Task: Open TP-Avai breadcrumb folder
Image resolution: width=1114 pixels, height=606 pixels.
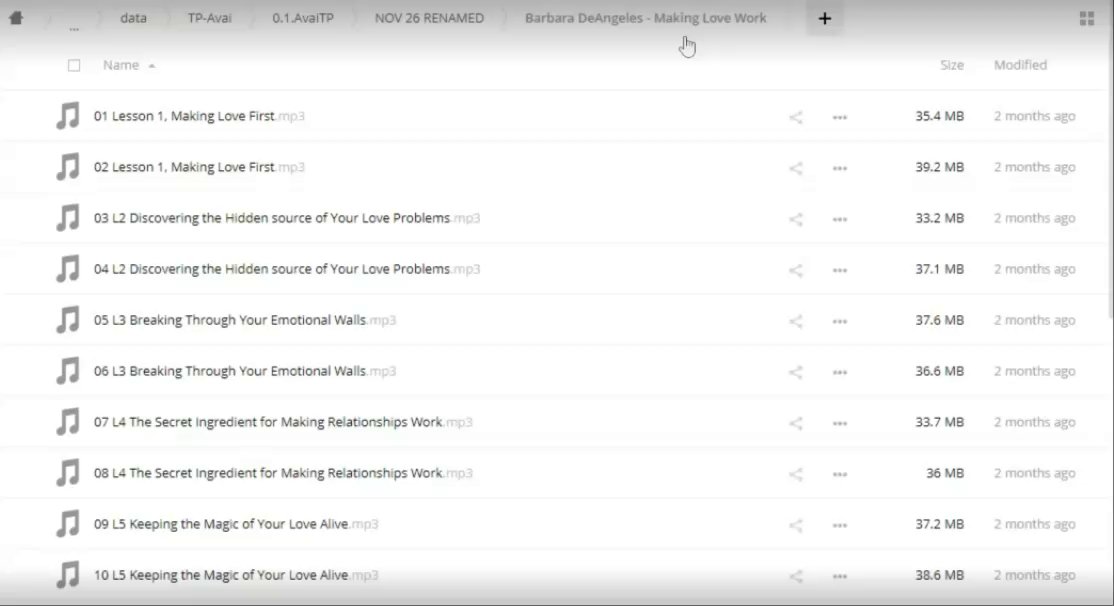Action: (x=209, y=18)
